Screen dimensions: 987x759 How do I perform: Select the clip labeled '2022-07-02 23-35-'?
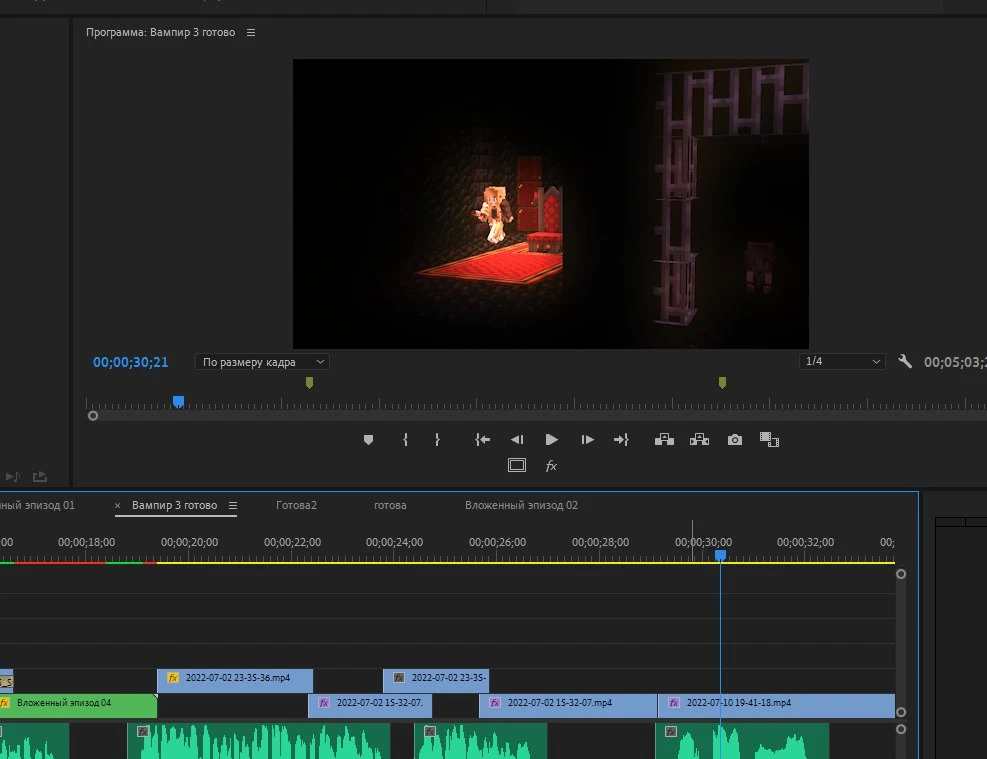pos(436,680)
